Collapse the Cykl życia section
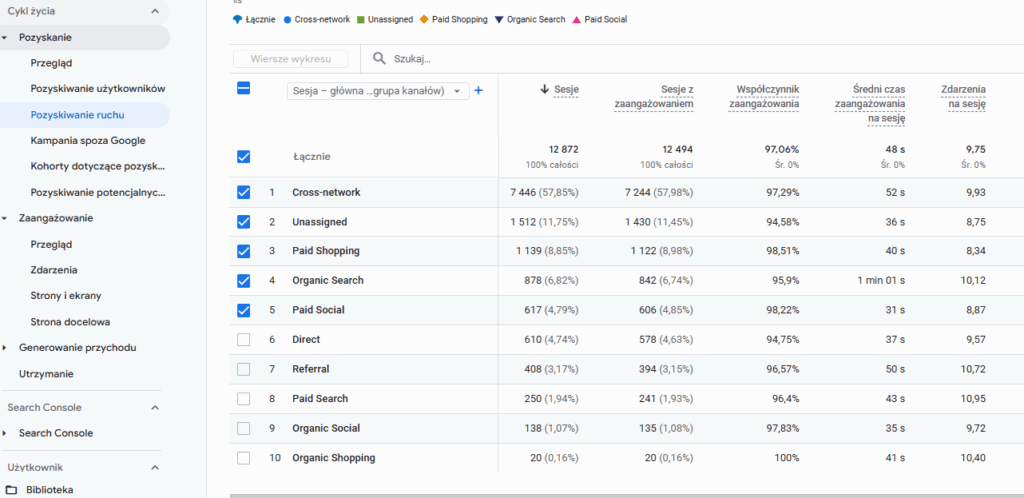Screen dimensions: 1024x498 [154, 11]
